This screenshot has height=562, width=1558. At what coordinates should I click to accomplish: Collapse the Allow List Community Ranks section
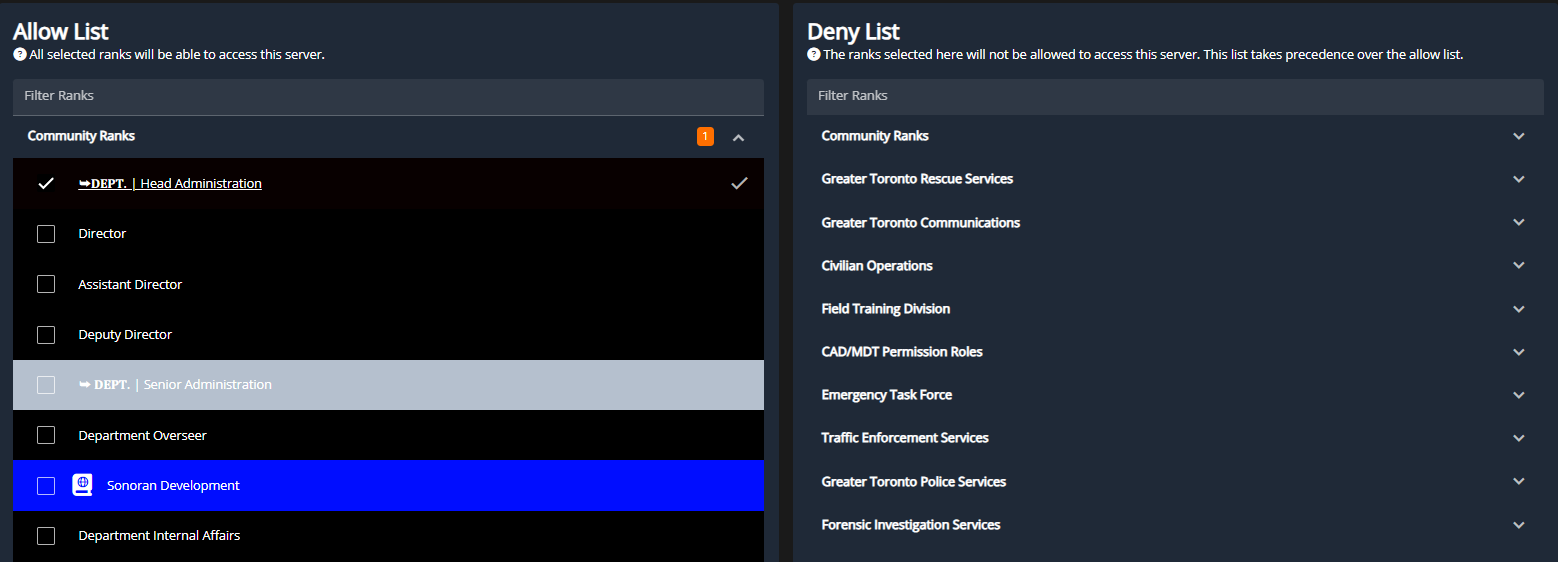[x=738, y=137]
